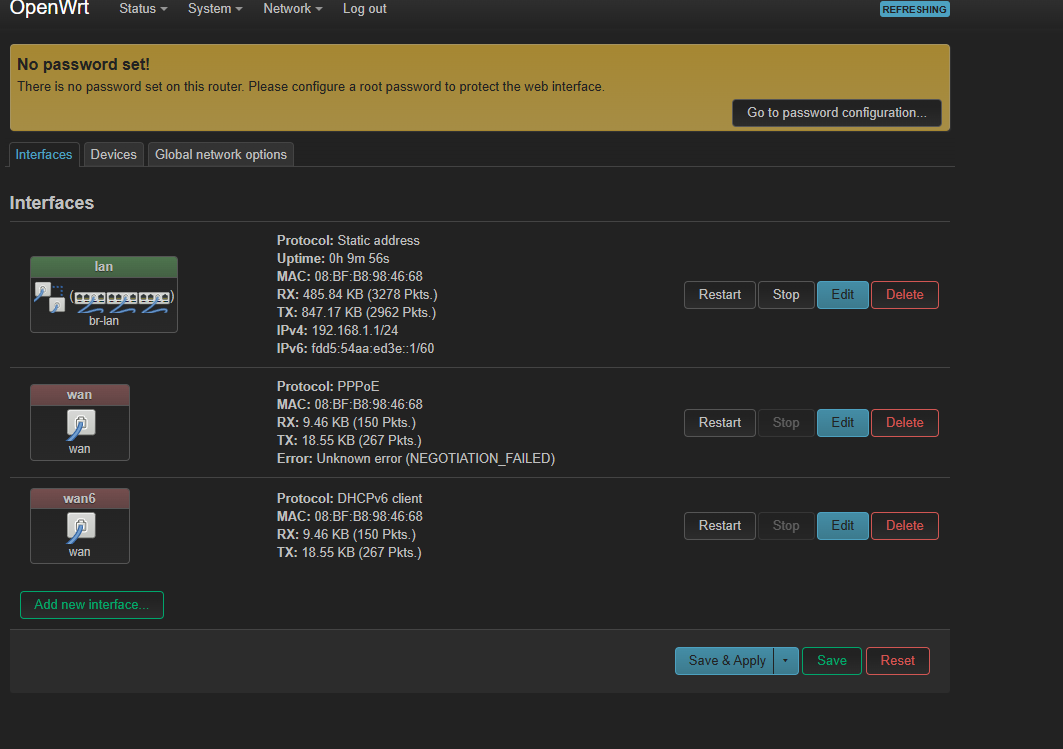Switch to the Interfaces tab

point(44,155)
